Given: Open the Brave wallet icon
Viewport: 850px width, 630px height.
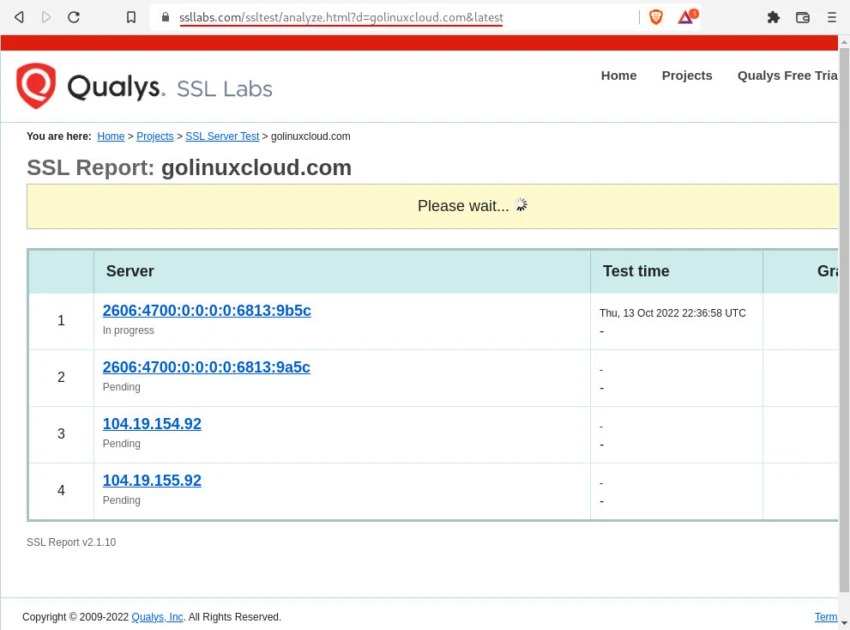Looking at the screenshot, I should tap(802, 17).
